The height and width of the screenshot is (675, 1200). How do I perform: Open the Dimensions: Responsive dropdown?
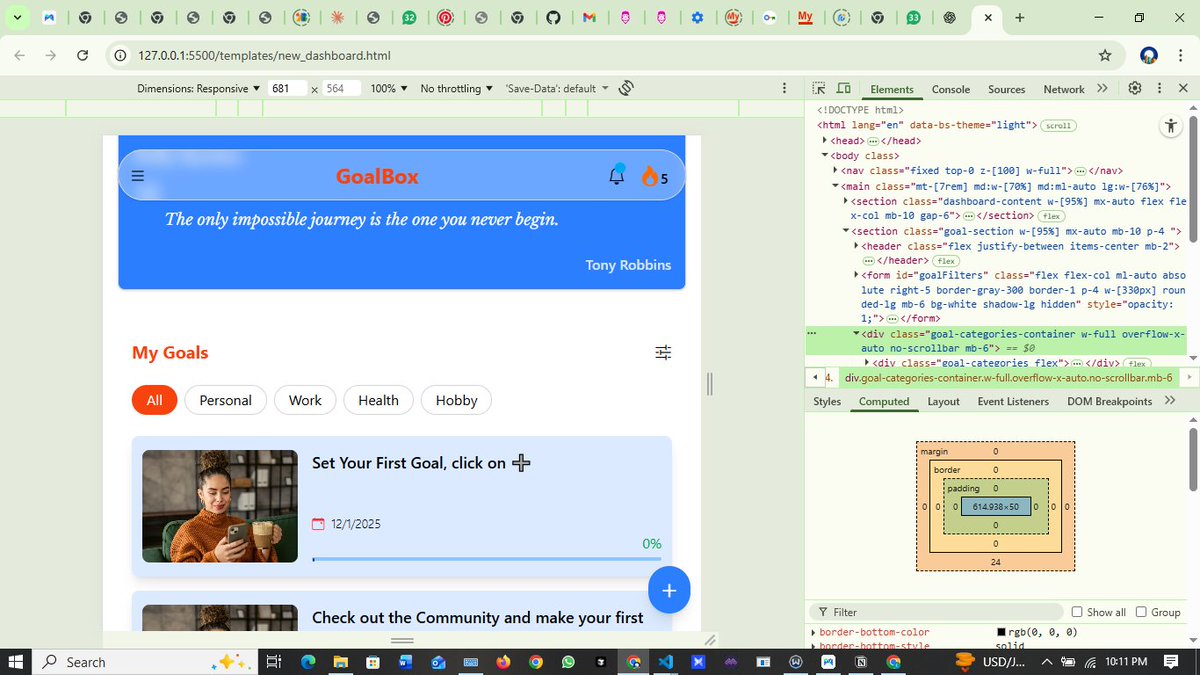198,88
